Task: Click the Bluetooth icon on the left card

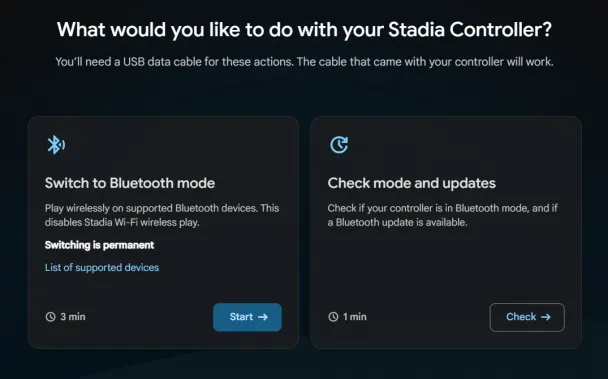Action: pos(56,145)
